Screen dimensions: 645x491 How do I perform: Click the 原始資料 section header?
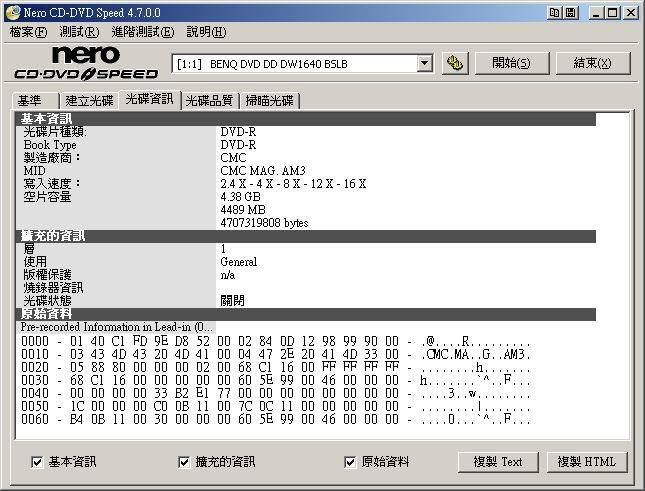pos(306,314)
